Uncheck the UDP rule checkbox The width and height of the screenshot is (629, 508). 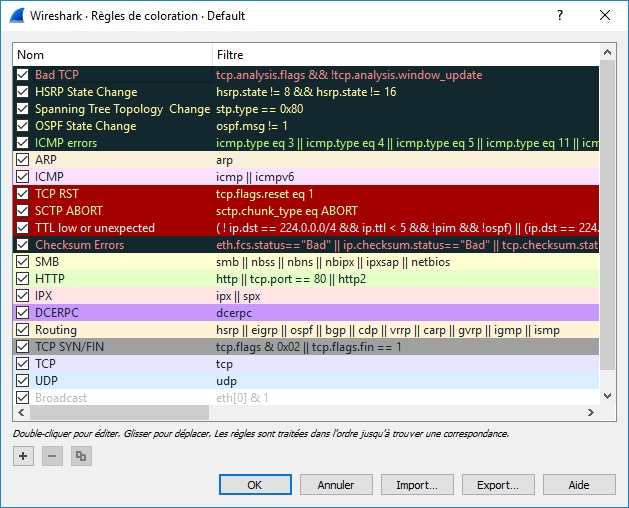pos(22,380)
